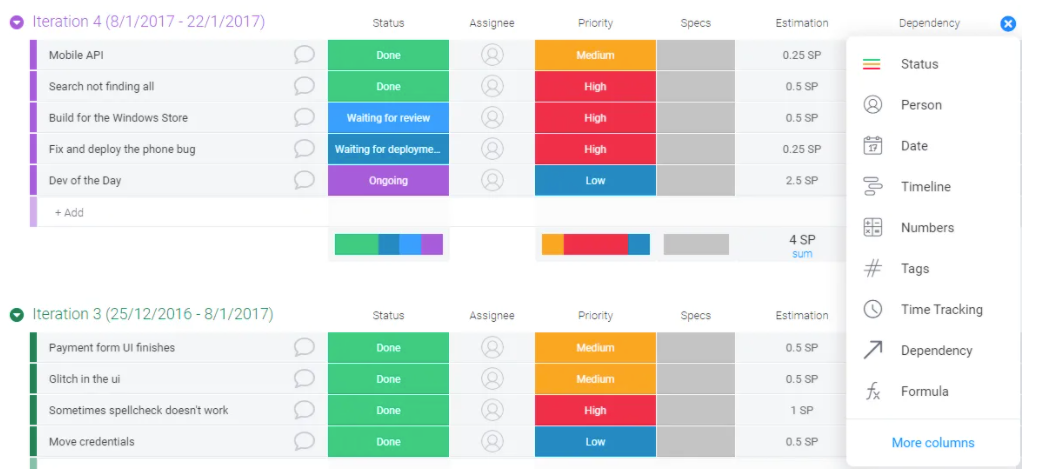Collapse the Iteration 3 group
This screenshot has width=1045, height=472.
click(17, 315)
